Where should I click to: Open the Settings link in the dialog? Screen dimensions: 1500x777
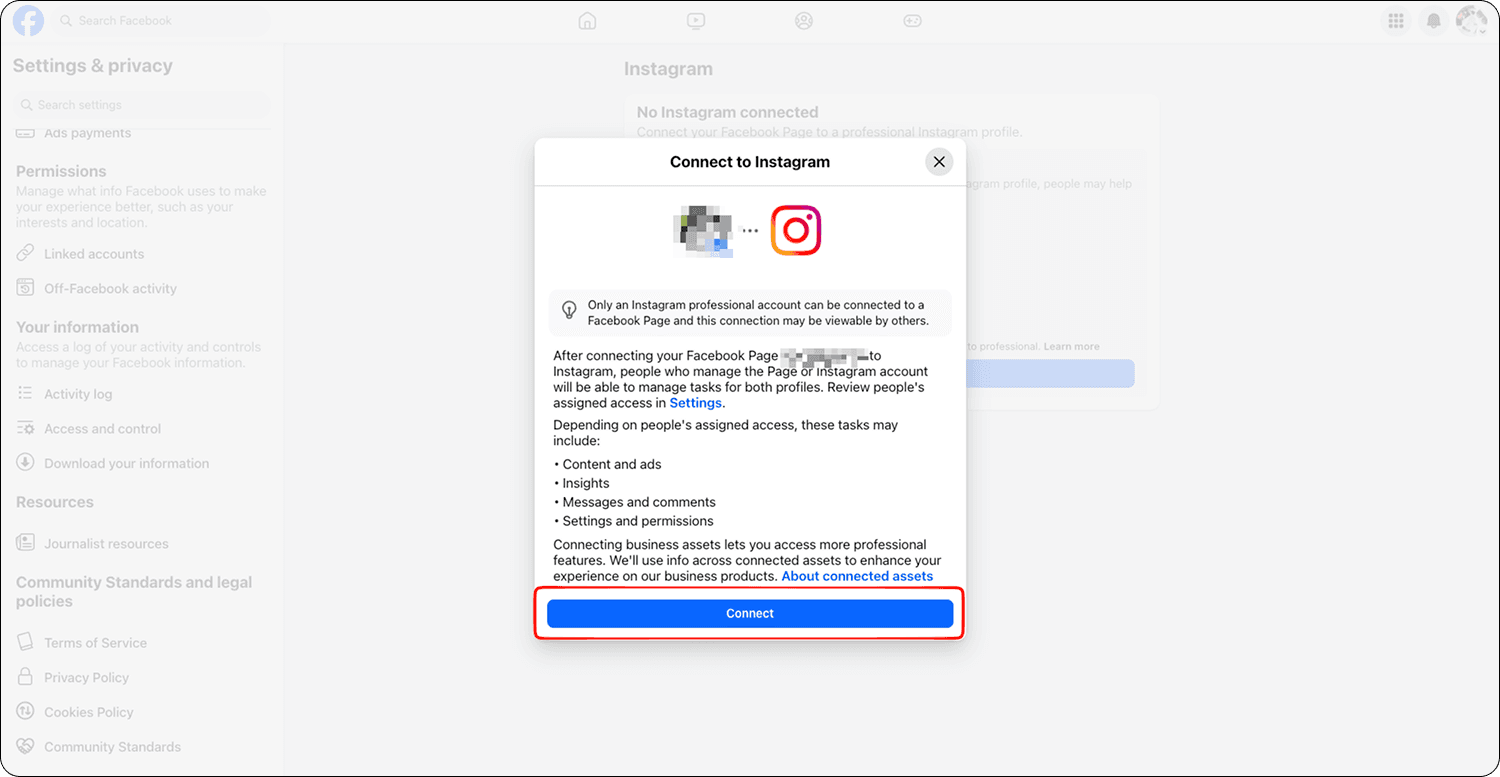(695, 403)
